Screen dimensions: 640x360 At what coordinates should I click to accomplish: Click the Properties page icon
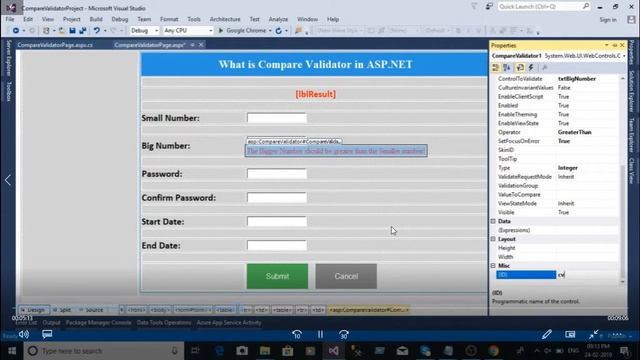coord(520,68)
